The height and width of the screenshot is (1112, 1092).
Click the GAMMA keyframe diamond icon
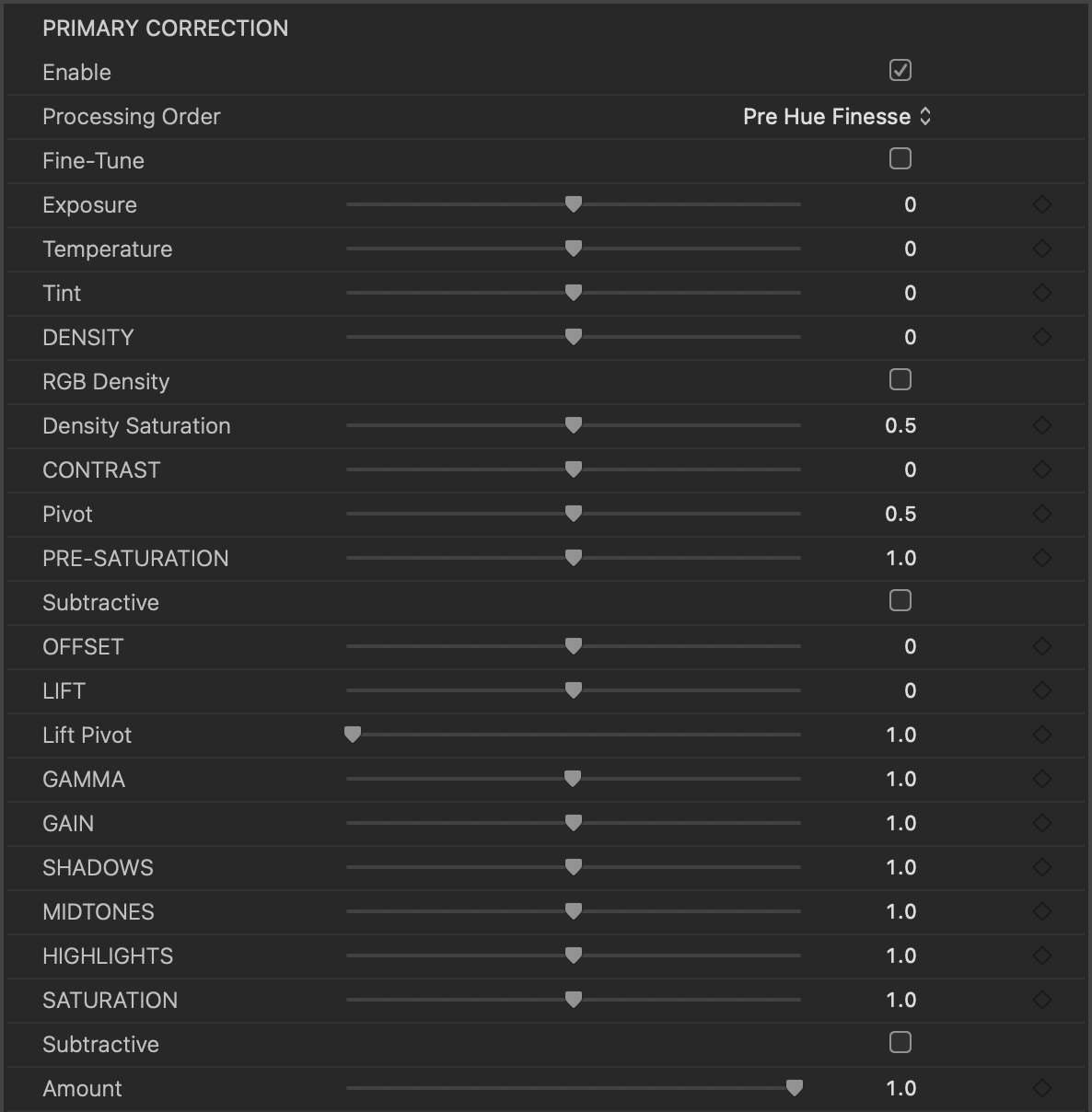[x=1042, y=779]
